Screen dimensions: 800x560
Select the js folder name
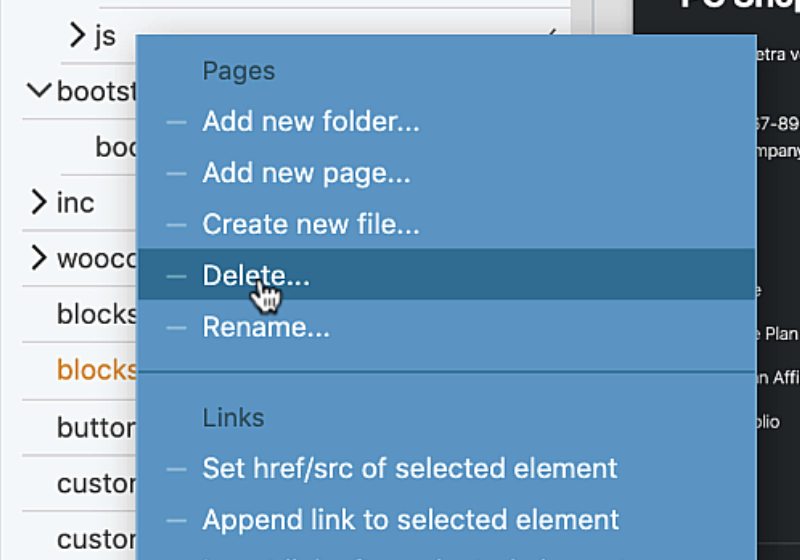click(x=106, y=36)
